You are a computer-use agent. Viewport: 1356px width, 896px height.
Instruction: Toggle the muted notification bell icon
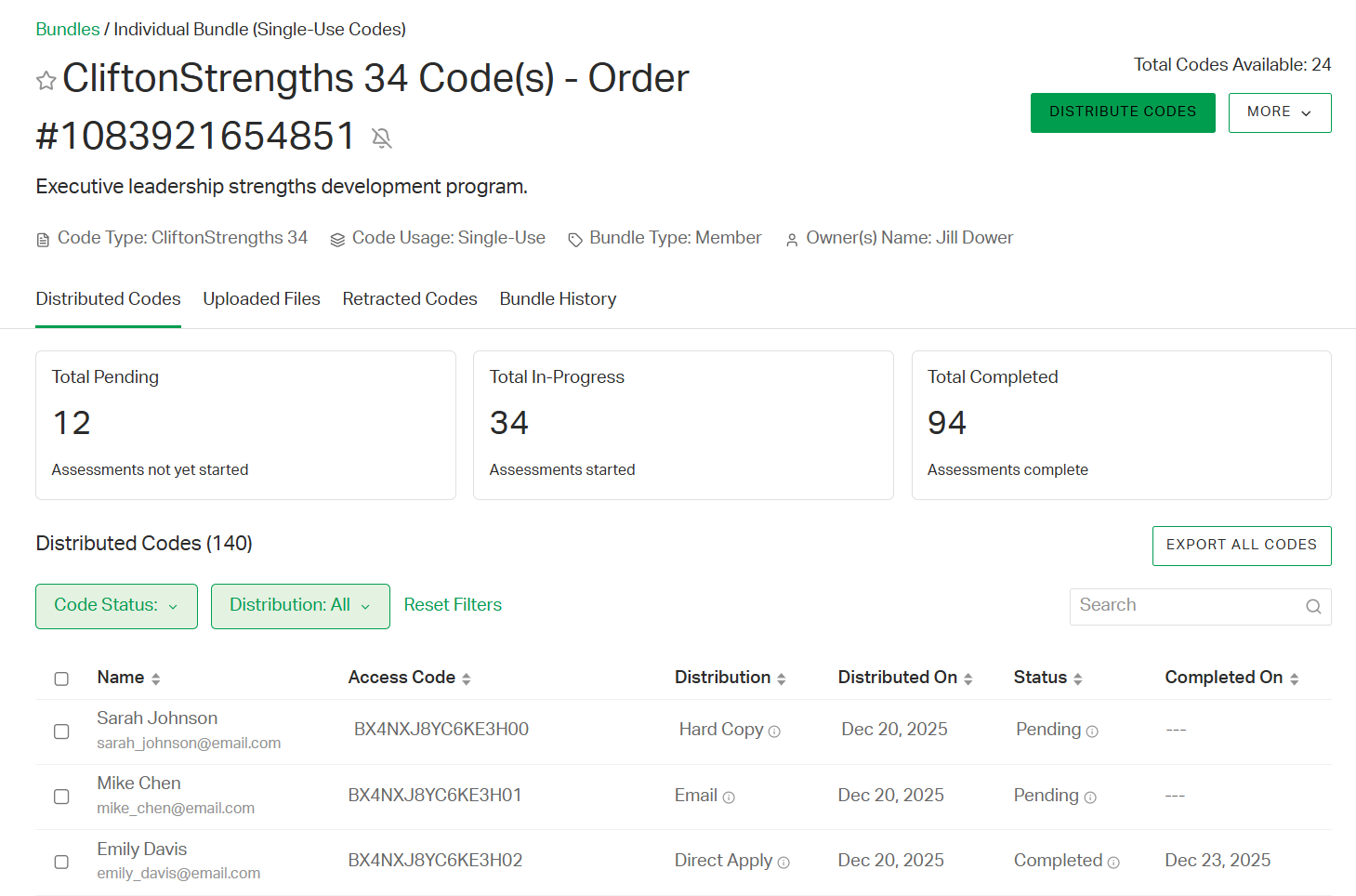coord(381,138)
